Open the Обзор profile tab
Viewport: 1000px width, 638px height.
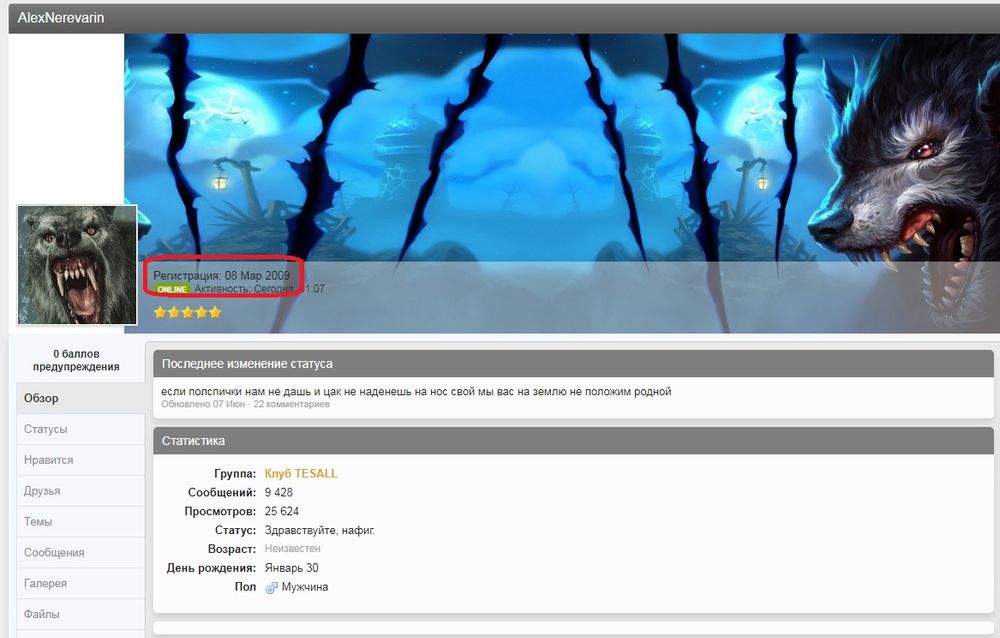pos(80,398)
